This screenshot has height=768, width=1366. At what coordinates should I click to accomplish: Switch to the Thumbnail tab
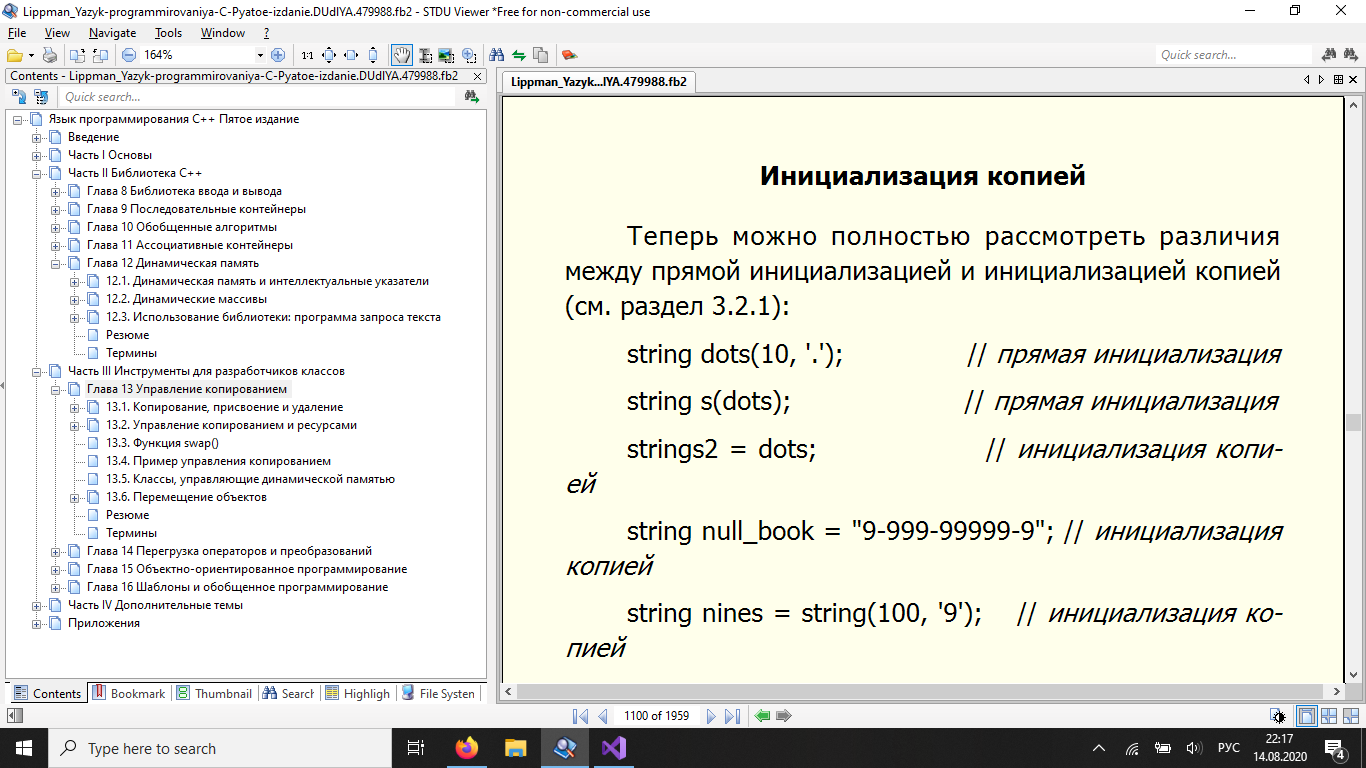[214, 693]
